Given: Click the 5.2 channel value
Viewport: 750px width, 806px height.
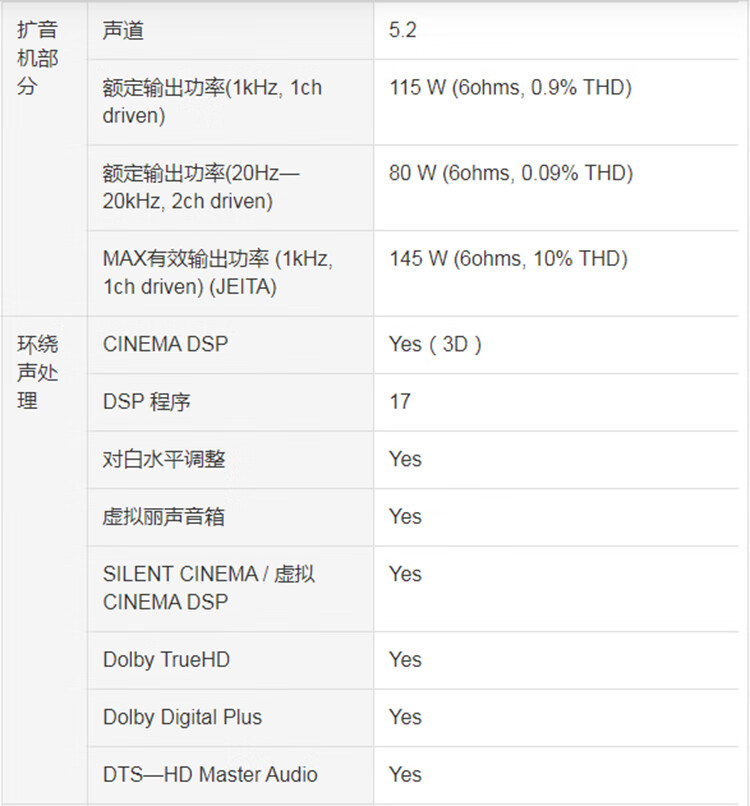Looking at the screenshot, I should coord(402,31).
